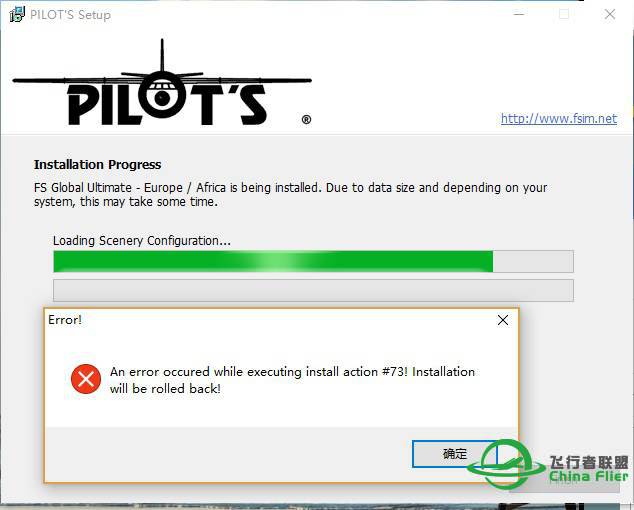
Task: Click the unfilled end of the top progress bar
Action: tap(533, 261)
